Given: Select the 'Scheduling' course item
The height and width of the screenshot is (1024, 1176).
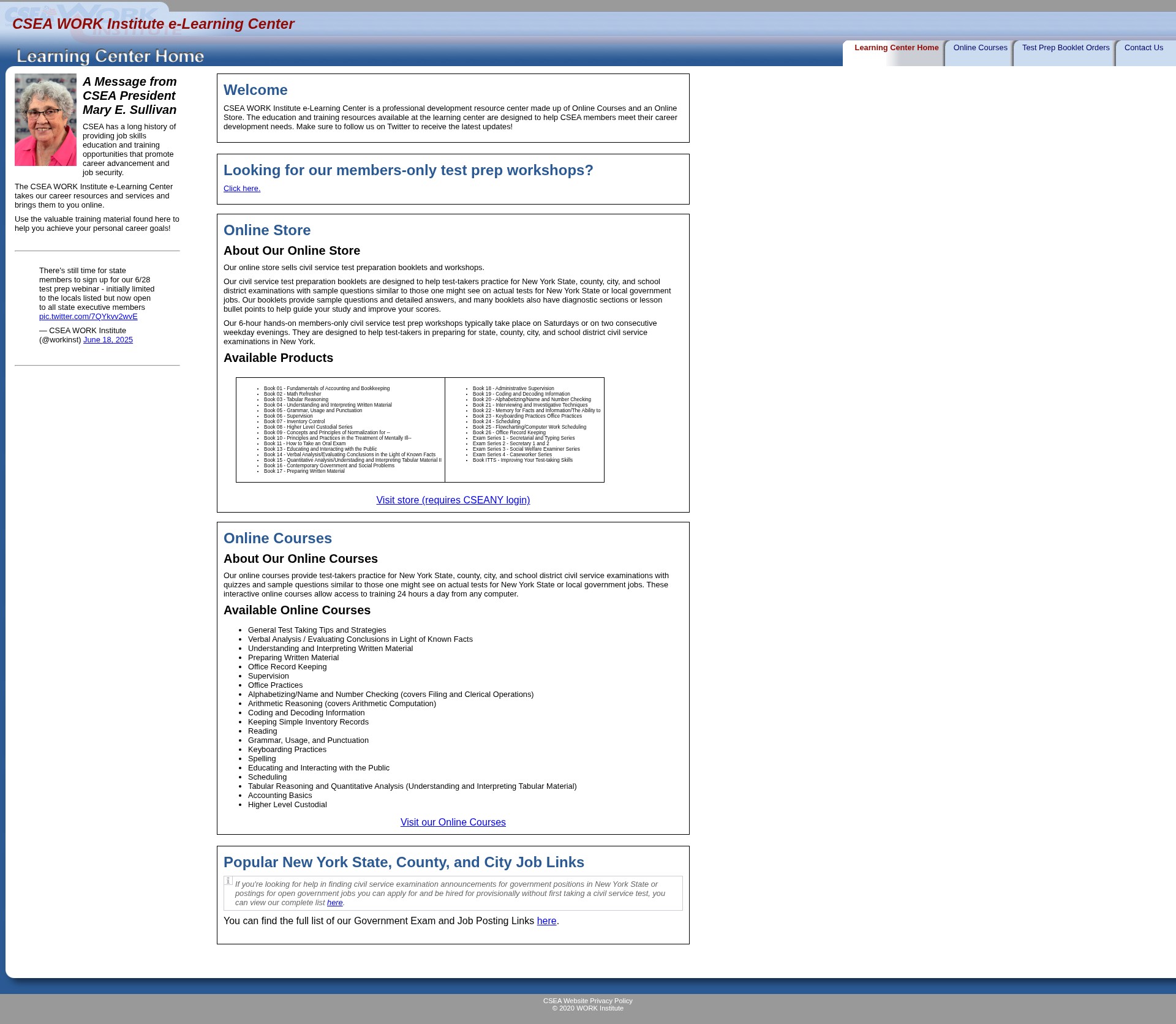Looking at the screenshot, I should pyautogui.click(x=267, y=777).
